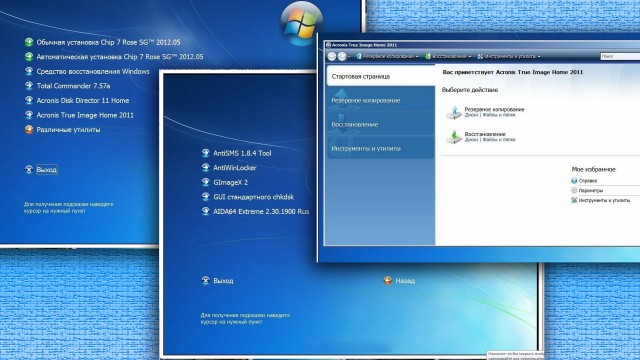Open Диски link under Восстановление action

471,140
